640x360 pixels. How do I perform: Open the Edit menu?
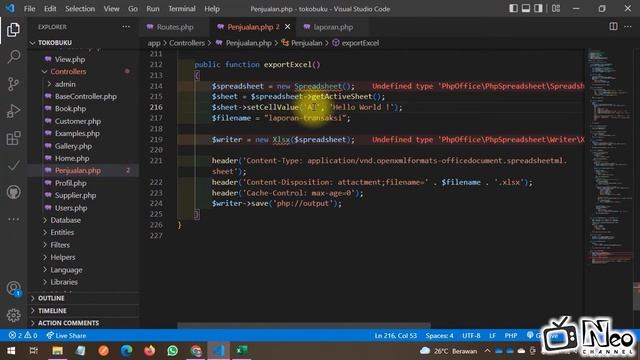click(x=50, y=9)
